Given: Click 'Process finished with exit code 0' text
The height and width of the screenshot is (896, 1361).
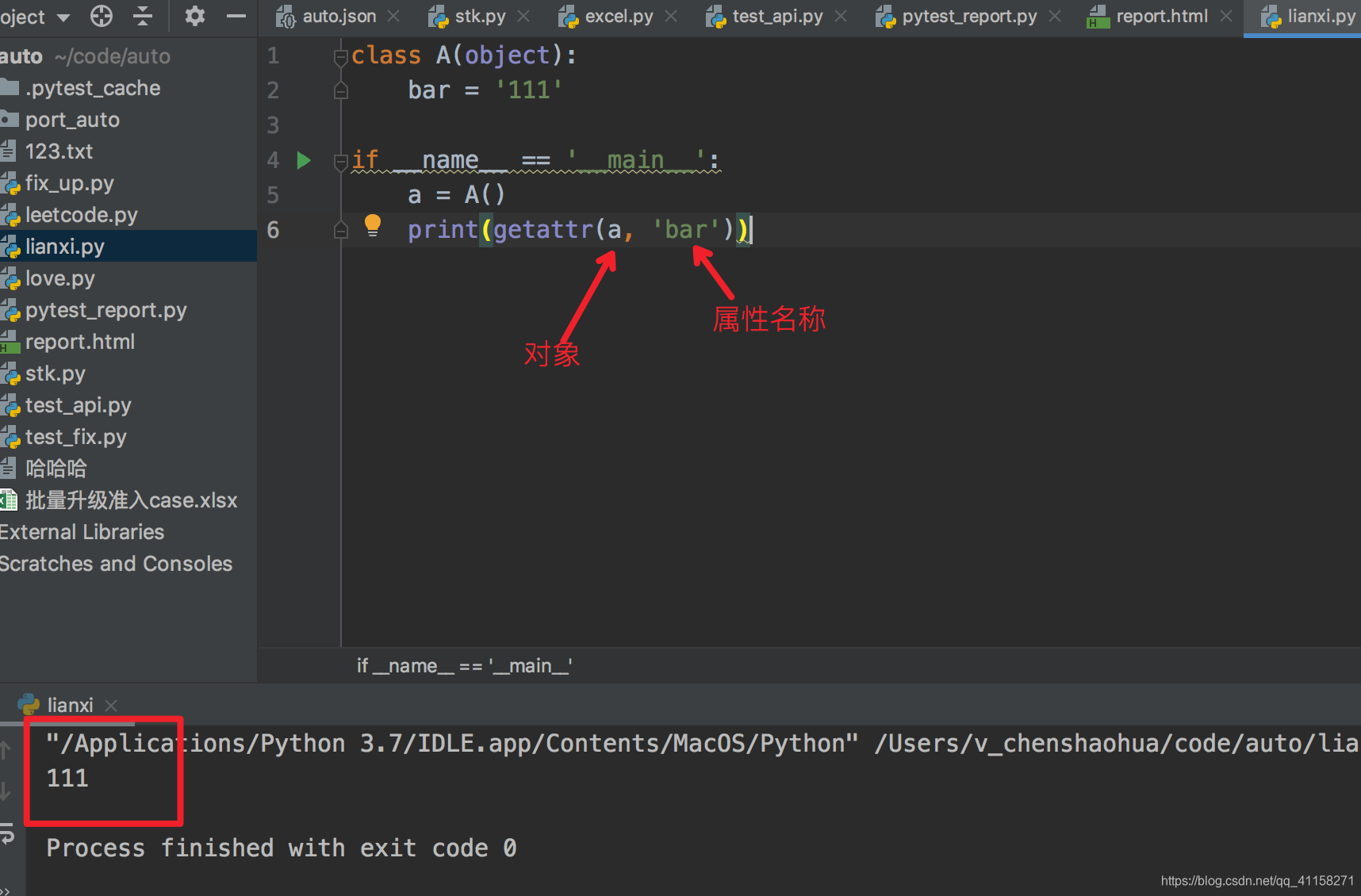Looking at the screenshot, I should pyautogui.click(x=282, y=848).
